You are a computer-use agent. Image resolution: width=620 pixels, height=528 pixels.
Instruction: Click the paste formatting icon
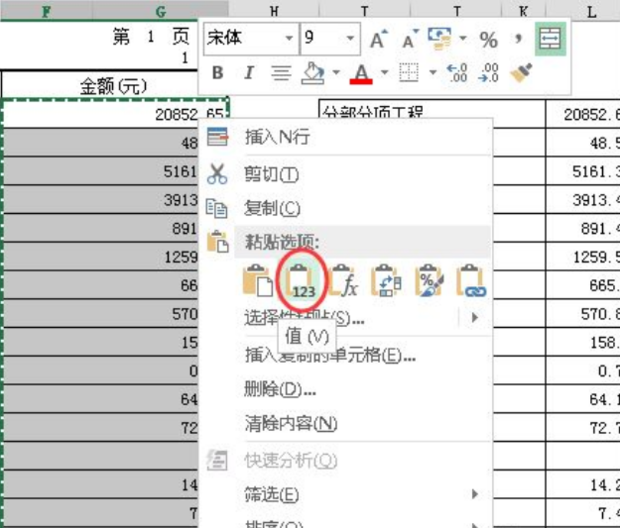coord(429,281)
